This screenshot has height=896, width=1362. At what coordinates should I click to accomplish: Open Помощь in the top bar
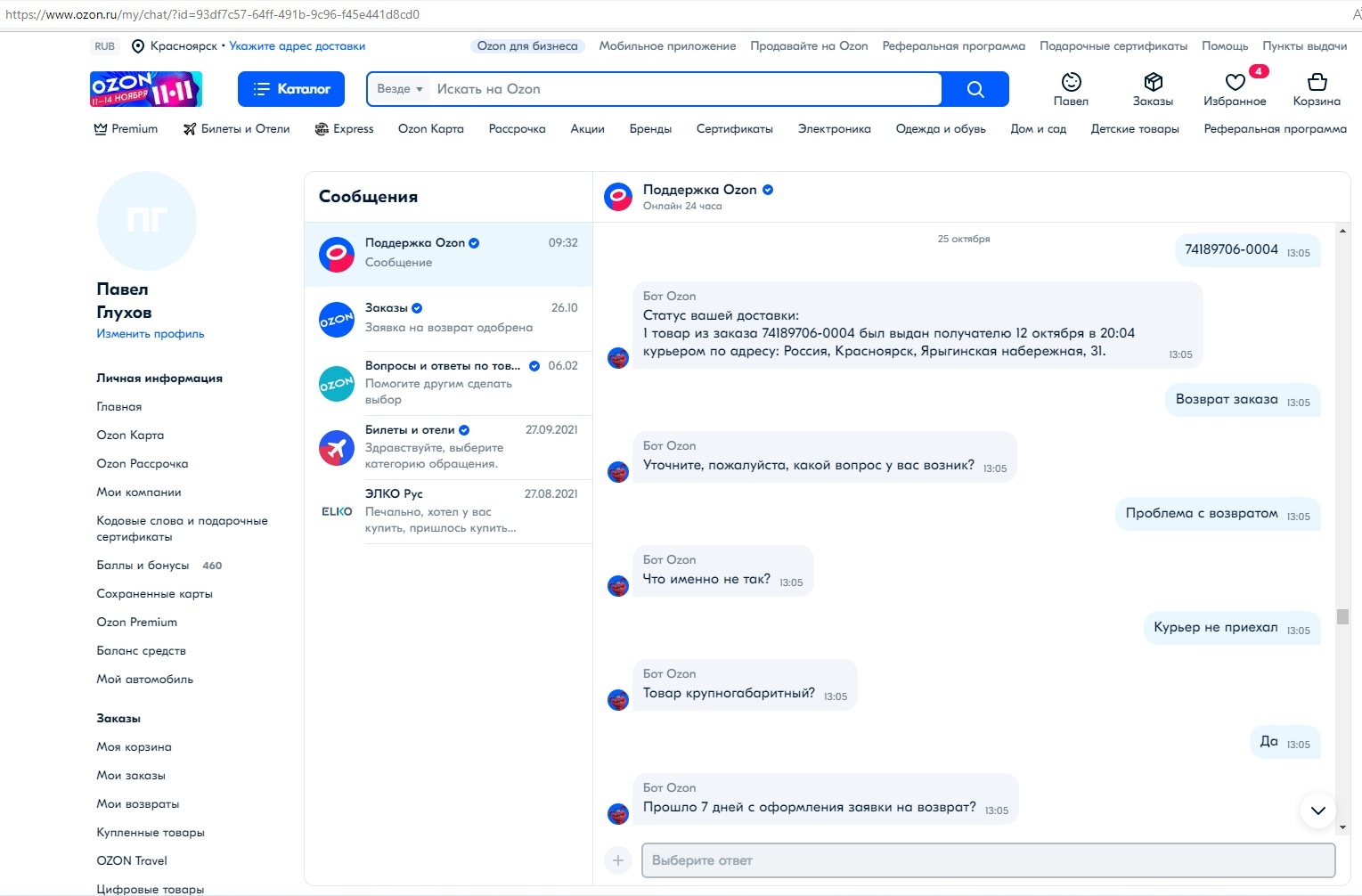[1225, 46]
